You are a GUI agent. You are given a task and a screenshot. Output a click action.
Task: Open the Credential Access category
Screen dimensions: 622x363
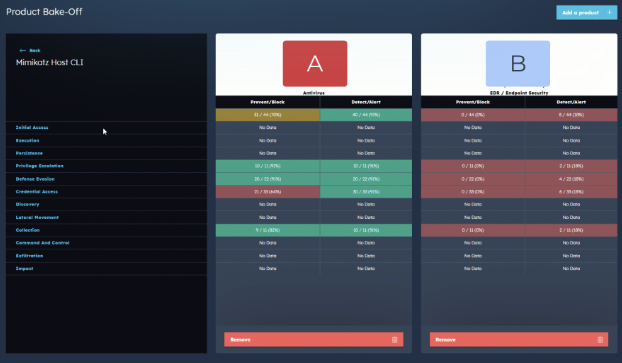tap(37, 192)
